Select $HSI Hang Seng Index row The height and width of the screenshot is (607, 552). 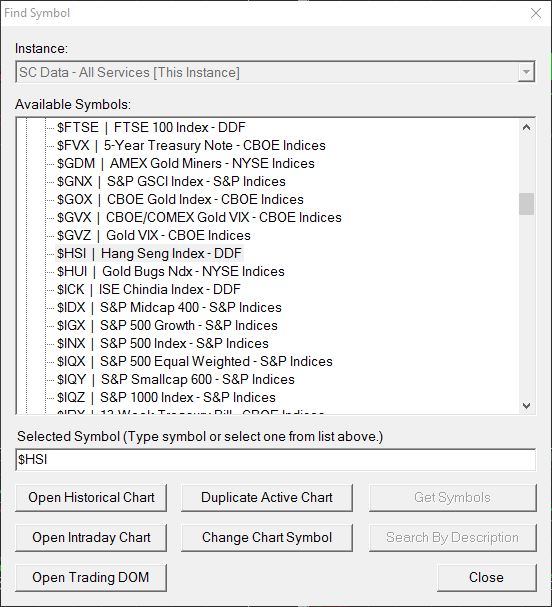click(149, 254)
